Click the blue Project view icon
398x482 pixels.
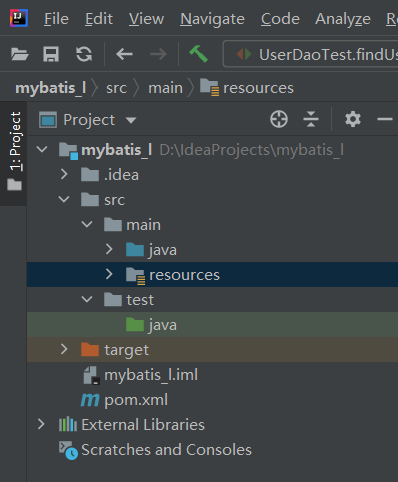[48, 120]
